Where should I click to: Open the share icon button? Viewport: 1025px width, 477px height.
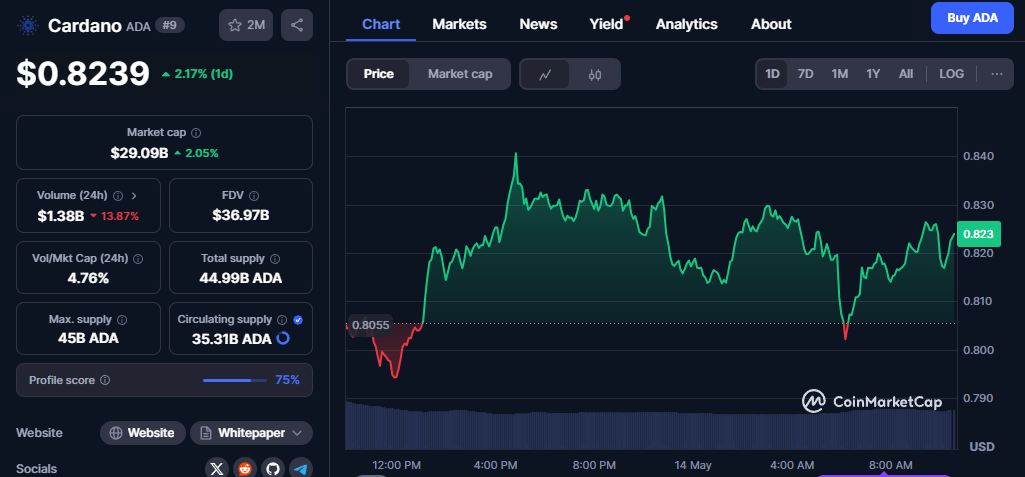click(297, 25)
